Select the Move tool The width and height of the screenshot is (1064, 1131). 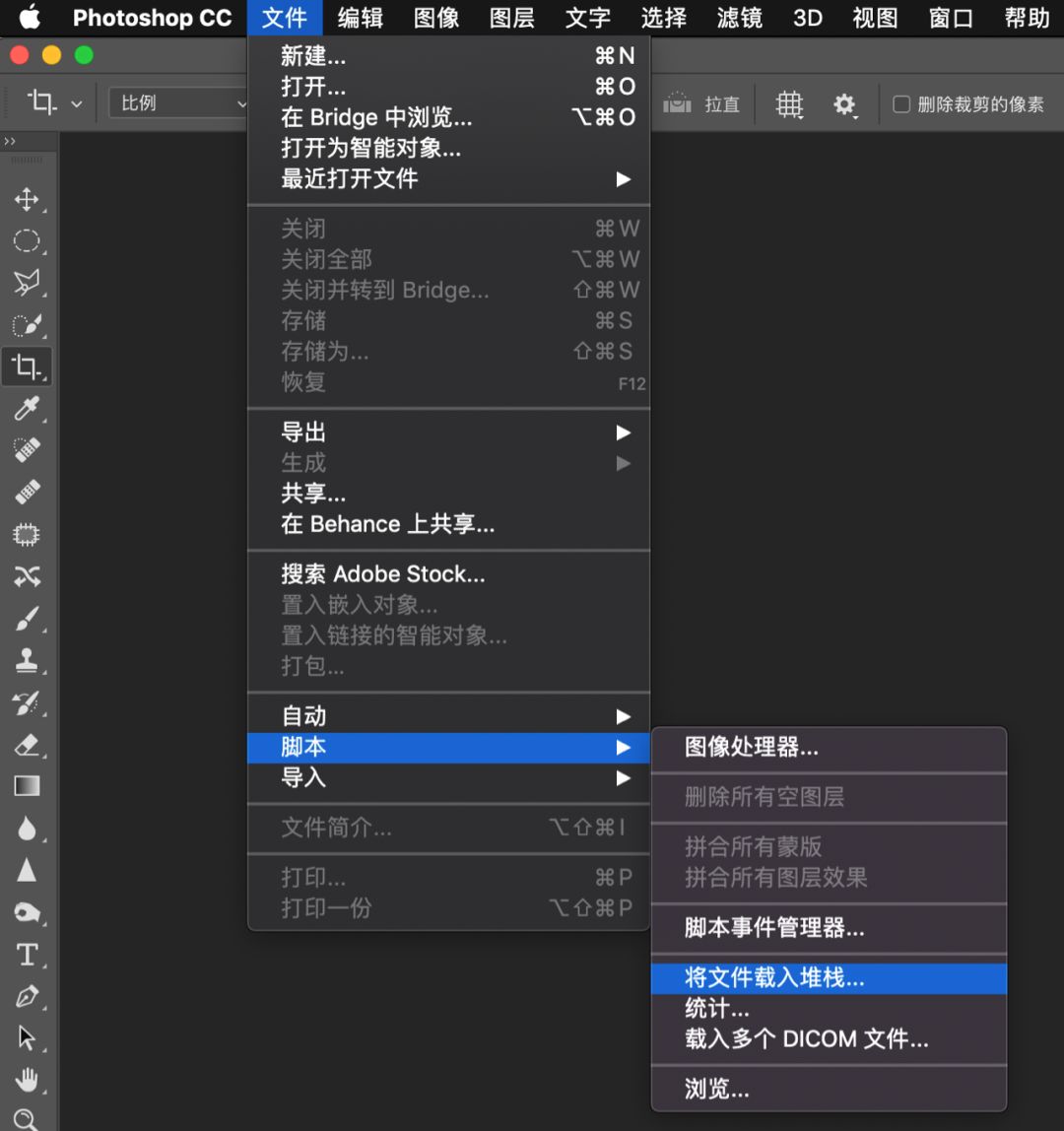(28, 199)
